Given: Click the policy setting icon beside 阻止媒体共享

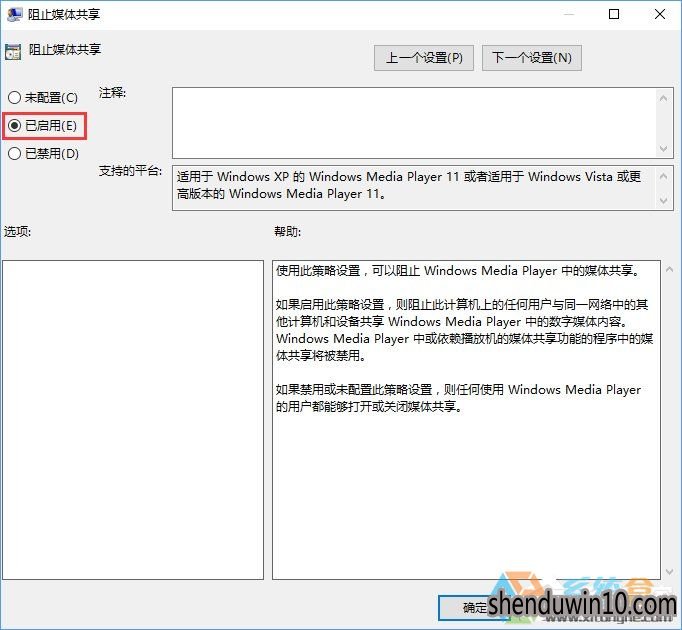Looking at the screenshot, I should click(x=13, y=52).
